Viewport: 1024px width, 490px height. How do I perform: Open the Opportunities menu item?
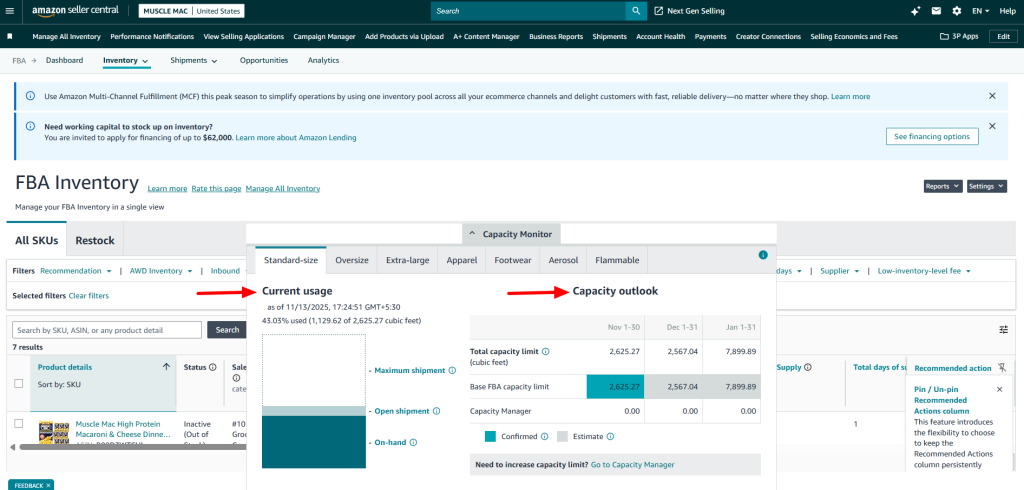(x=264, y=61)
